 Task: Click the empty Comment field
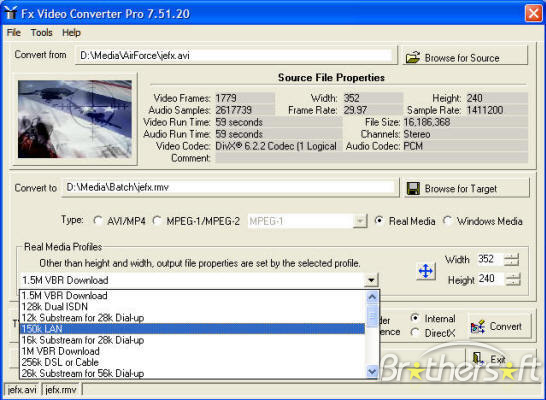tap(372, 158)
